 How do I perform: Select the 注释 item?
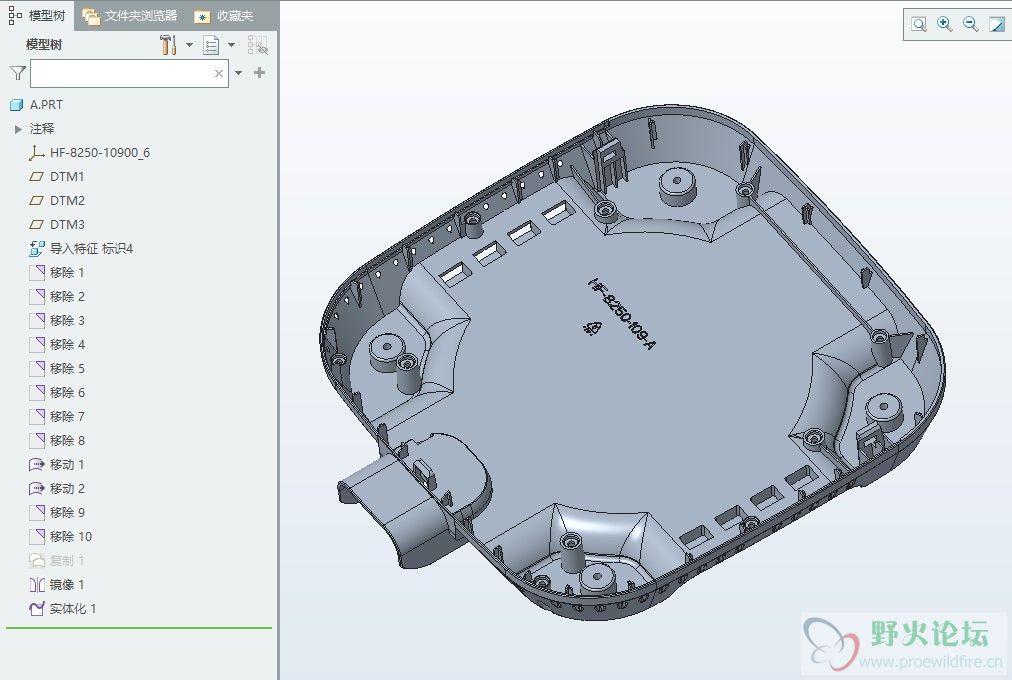pyautogui.click(x=42, y=128)
